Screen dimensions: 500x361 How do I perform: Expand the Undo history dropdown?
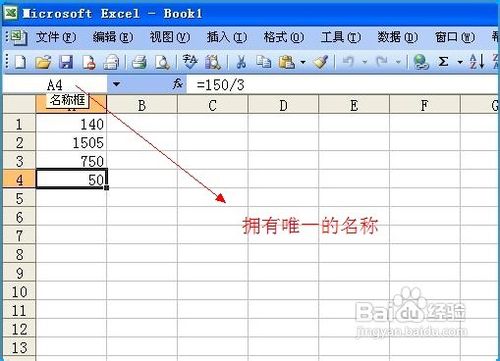point(365,62)
